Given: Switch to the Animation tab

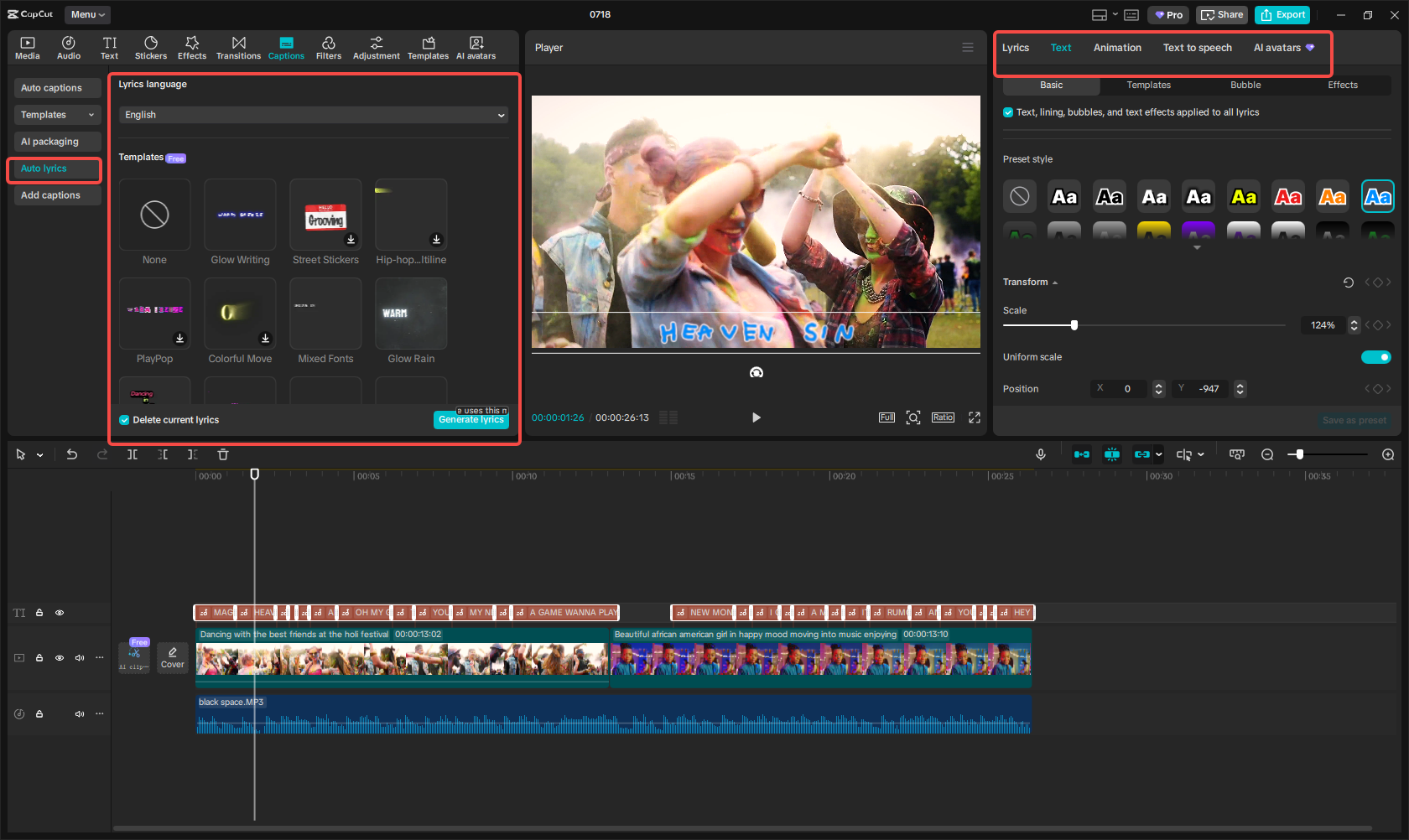Looking at the screenshot, I should click(1116, 48).
